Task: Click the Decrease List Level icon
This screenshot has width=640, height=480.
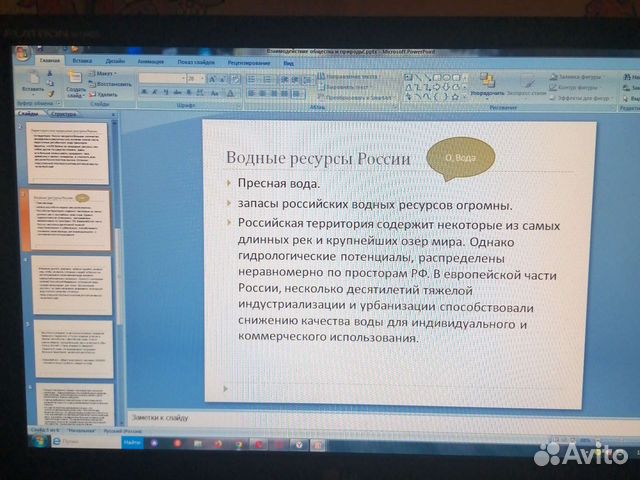Action: [x=284, y=80]
